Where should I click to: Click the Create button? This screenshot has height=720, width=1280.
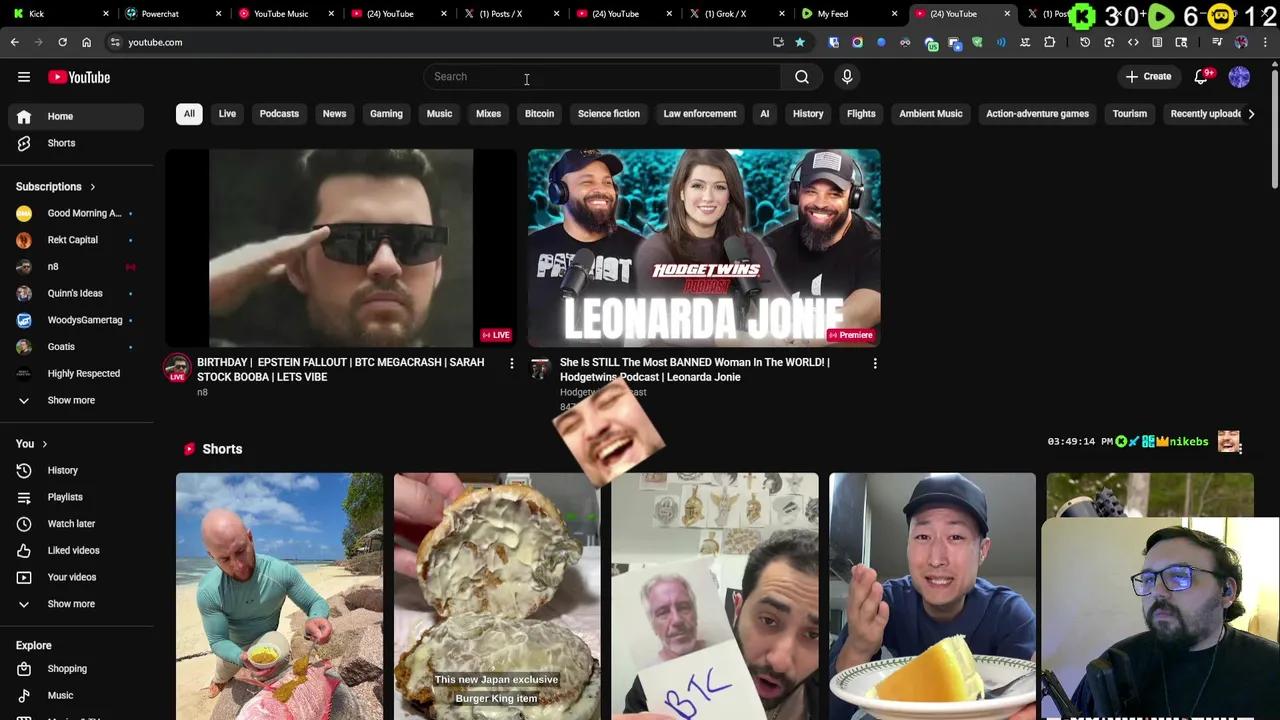coord(1148,77)
